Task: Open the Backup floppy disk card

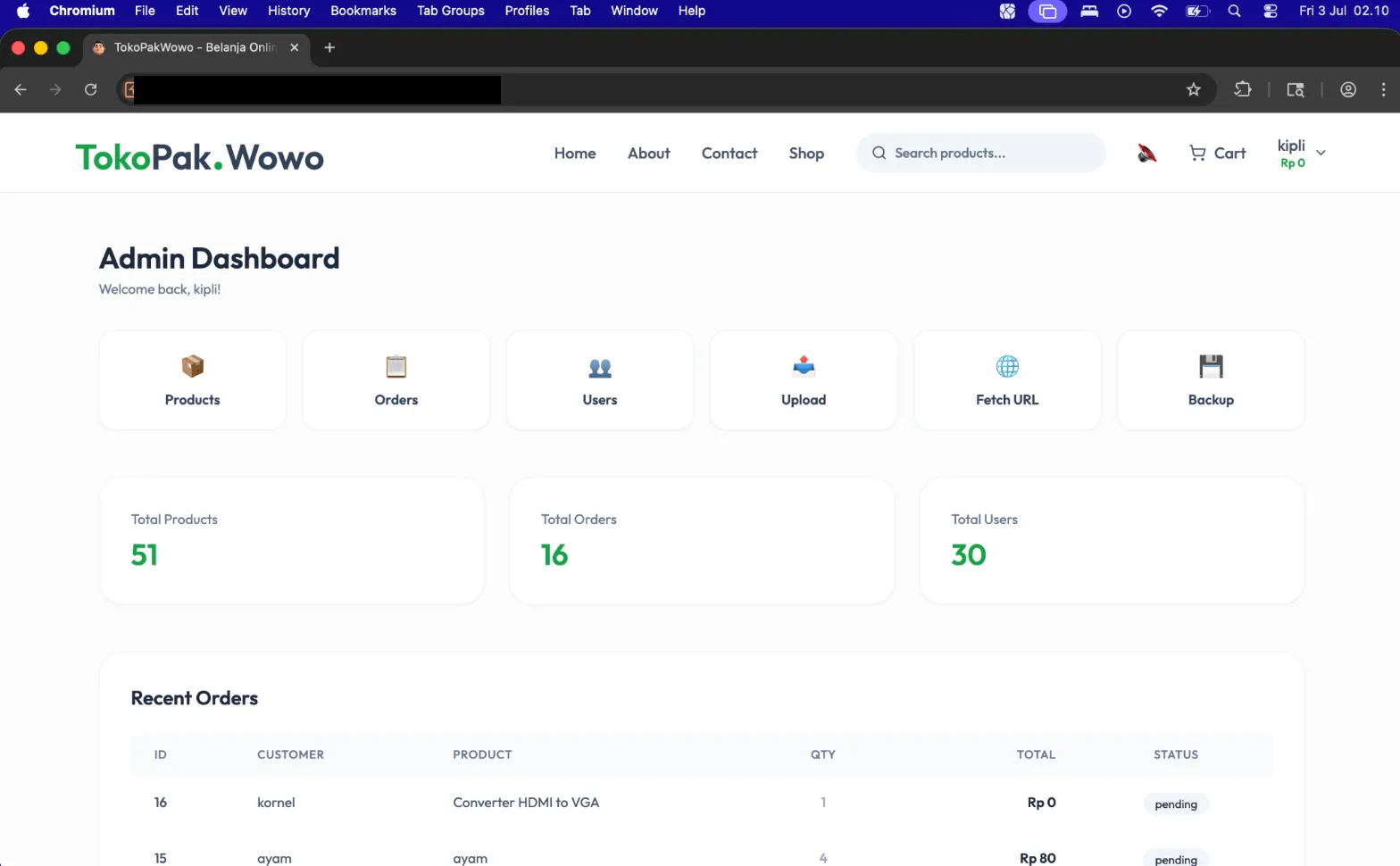Action: pos(1211,380)
